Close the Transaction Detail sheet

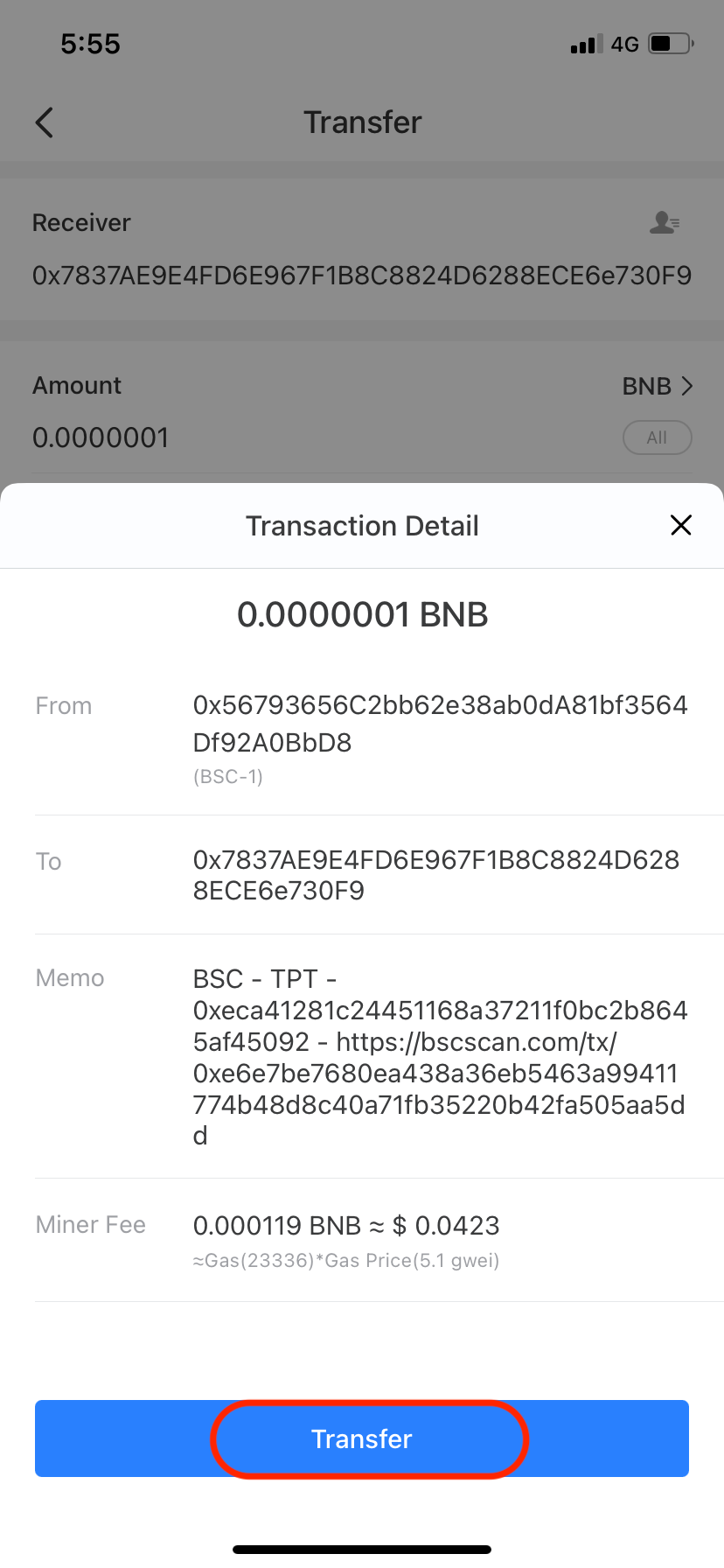click(x=680, y=525)
